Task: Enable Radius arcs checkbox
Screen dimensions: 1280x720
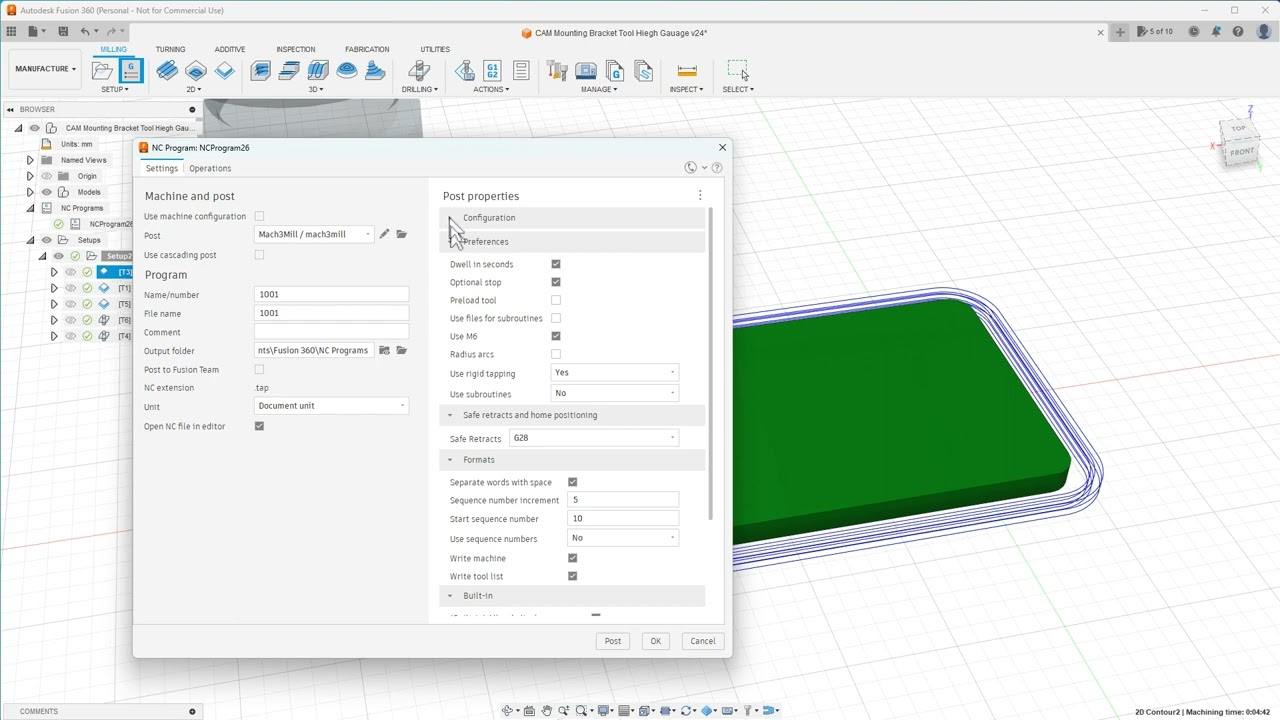Action: tap(556, 354)
